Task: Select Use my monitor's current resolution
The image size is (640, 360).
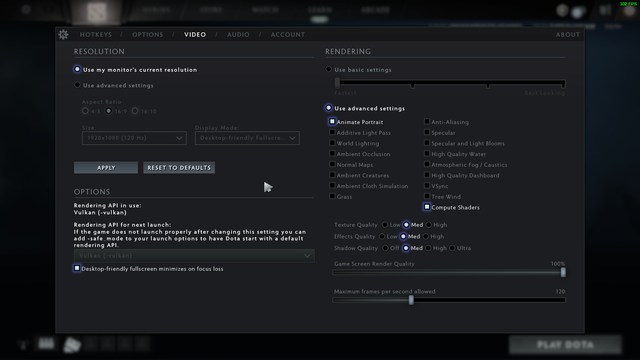Action: tap(77, 69)
